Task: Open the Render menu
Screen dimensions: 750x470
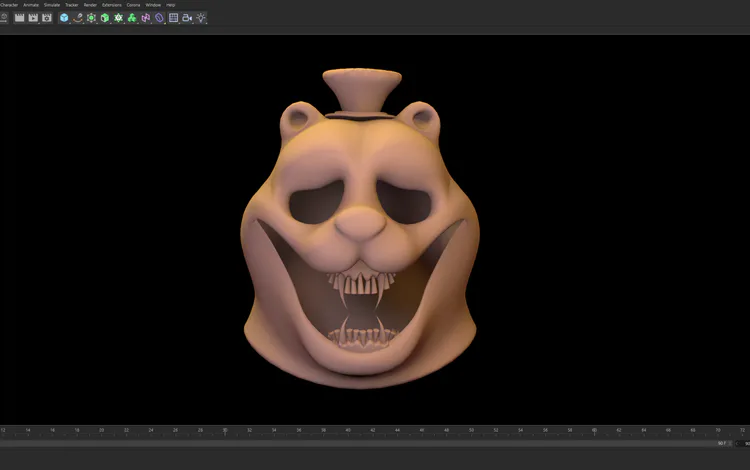Action: (x=90, y=5)
